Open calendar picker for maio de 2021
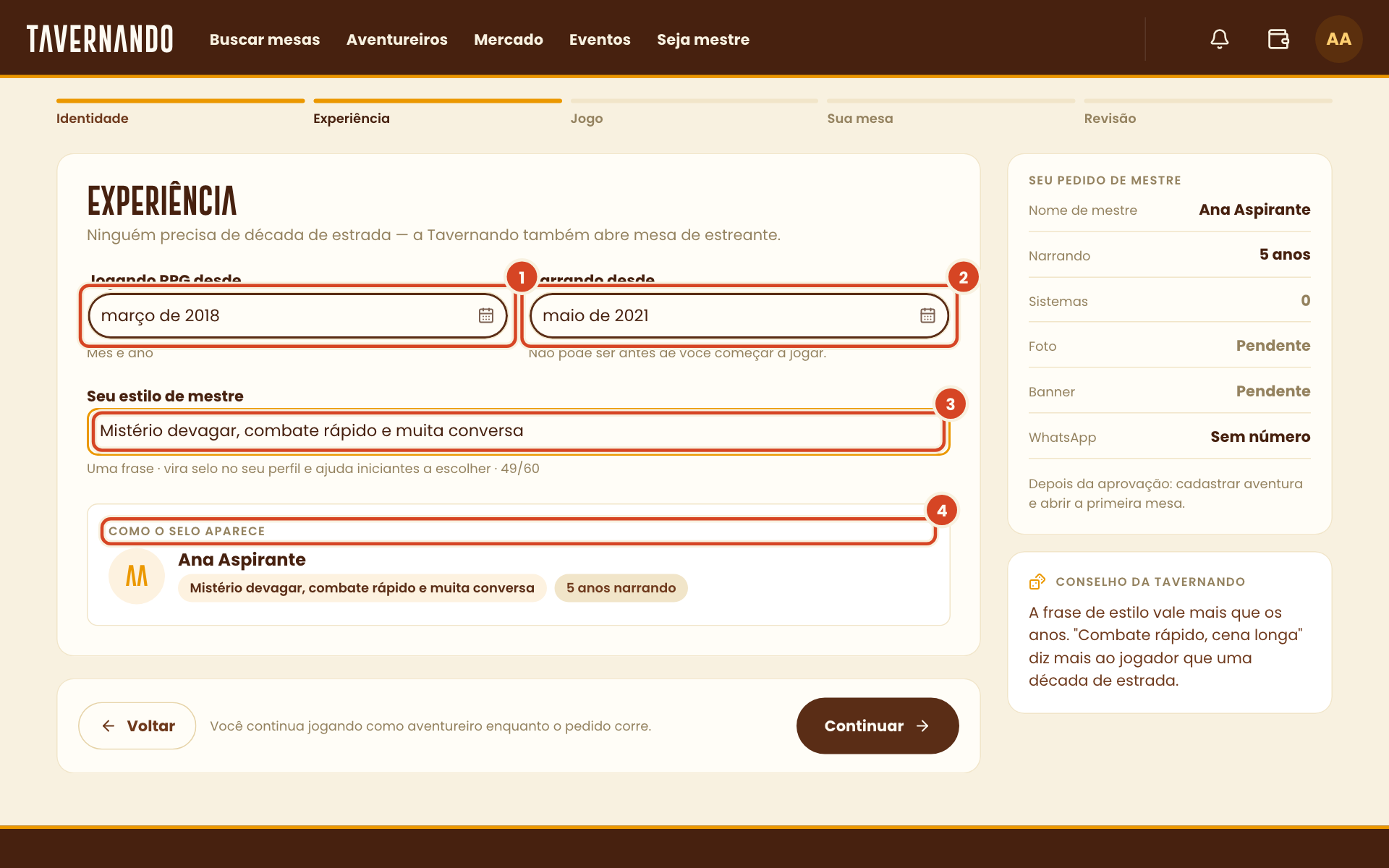 pos(927,315)
